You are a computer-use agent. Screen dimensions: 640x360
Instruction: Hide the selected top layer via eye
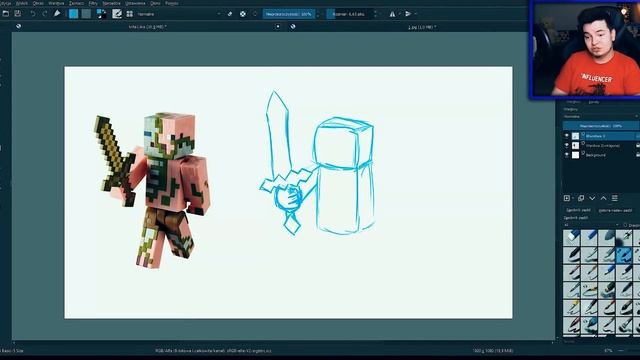[567, 136]
